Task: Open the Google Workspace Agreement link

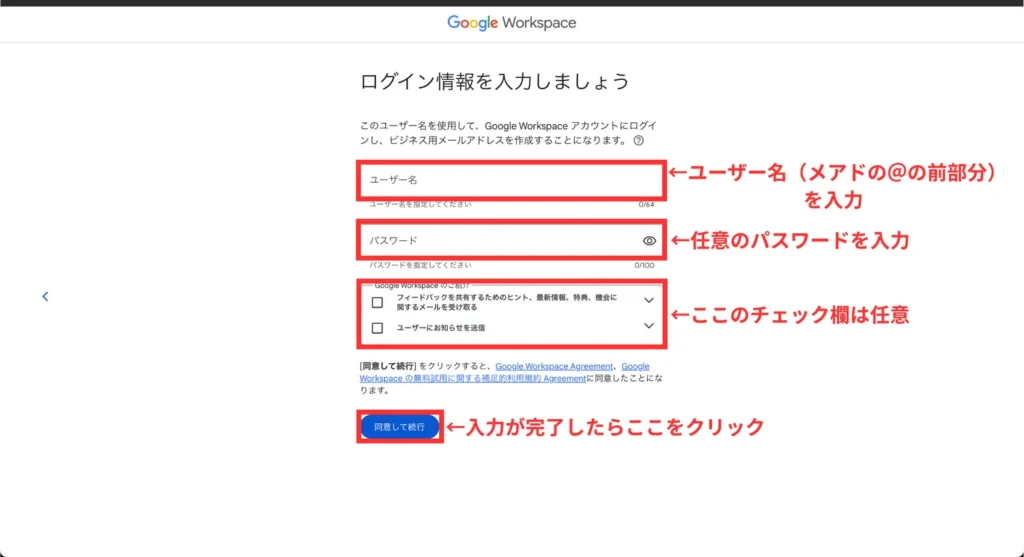Action: [554, 367]
